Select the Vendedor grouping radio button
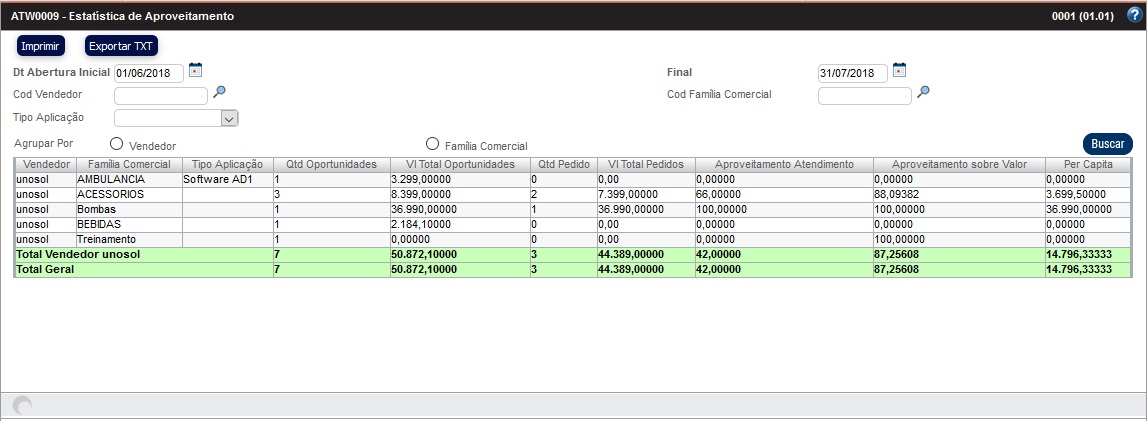This screenshot has height=421, width=1148. [117, 144]
